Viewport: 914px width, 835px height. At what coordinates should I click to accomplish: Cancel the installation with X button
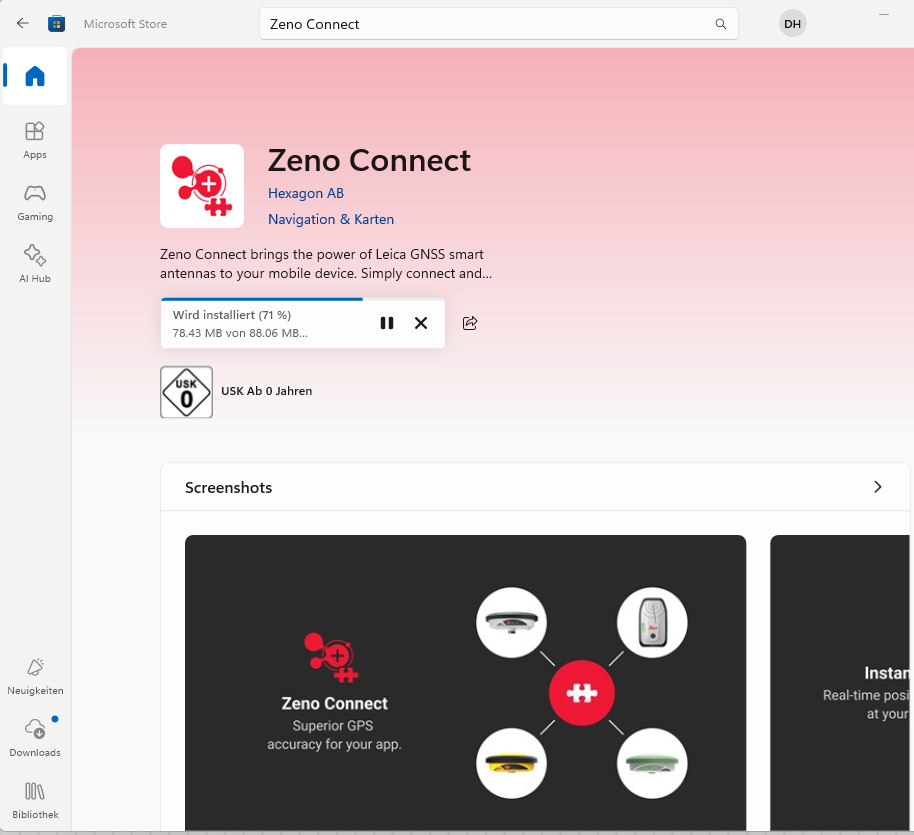(x=421, y=323)
